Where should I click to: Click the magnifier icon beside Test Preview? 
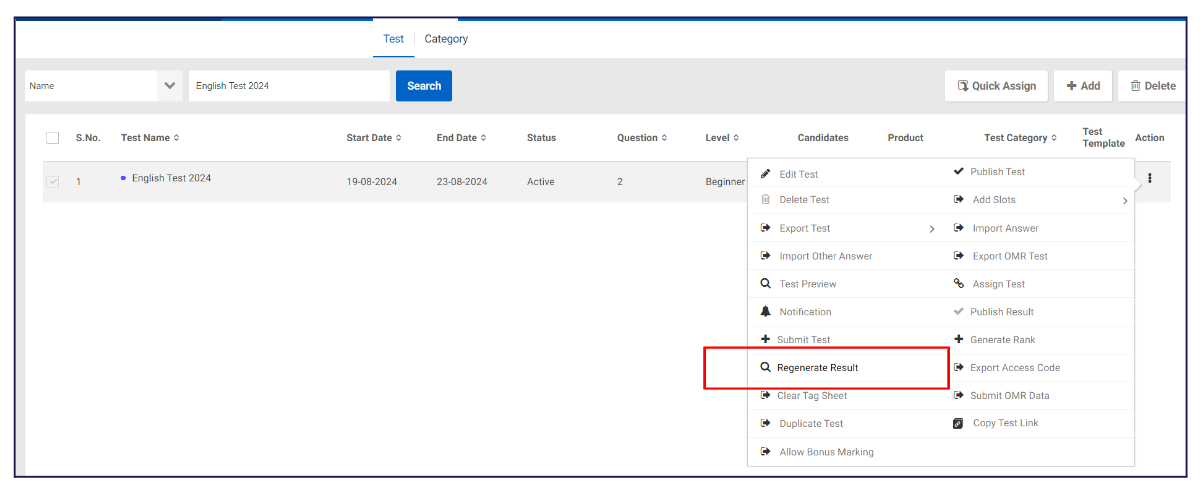pos(766,284)
